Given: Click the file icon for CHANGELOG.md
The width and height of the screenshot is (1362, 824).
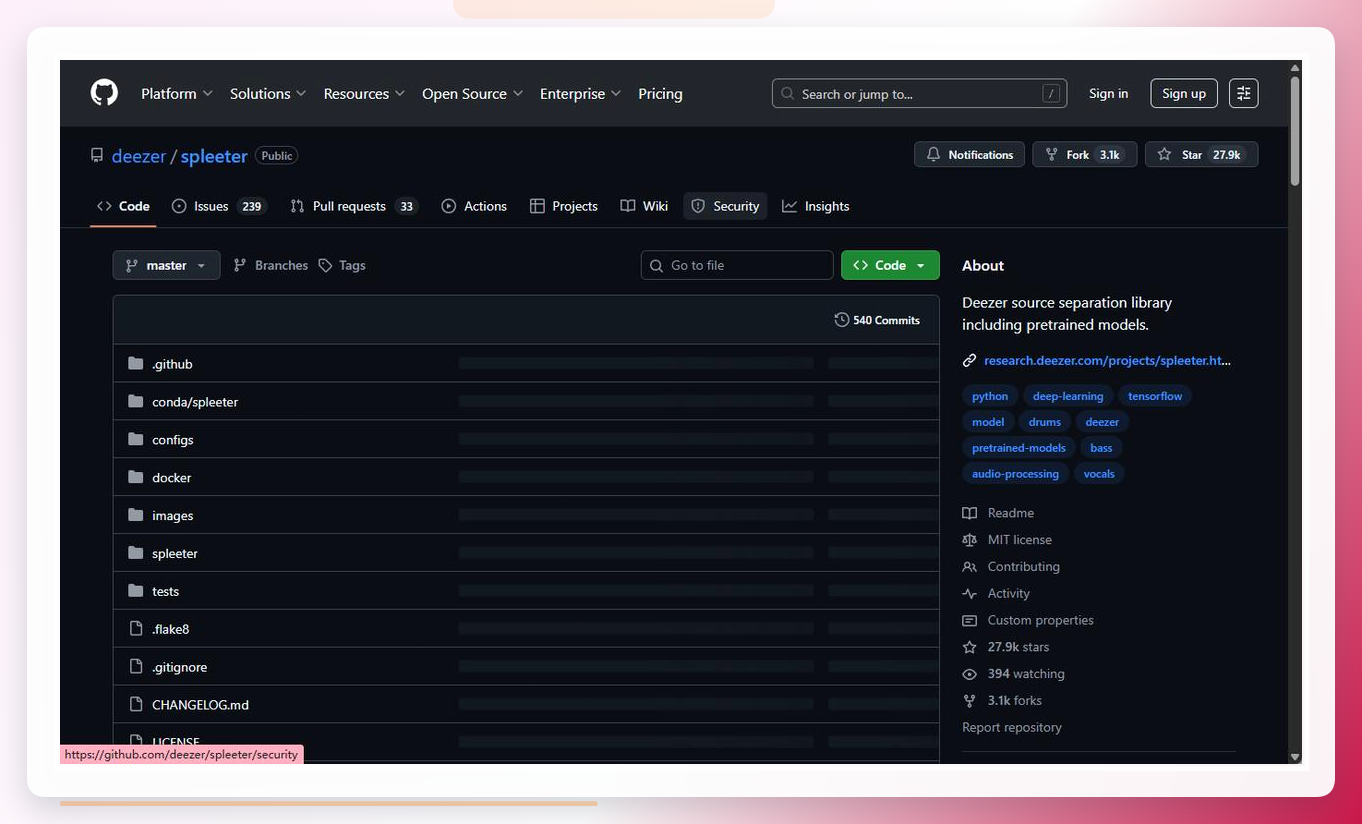Looking at the screenshot, I should (136, 705).
